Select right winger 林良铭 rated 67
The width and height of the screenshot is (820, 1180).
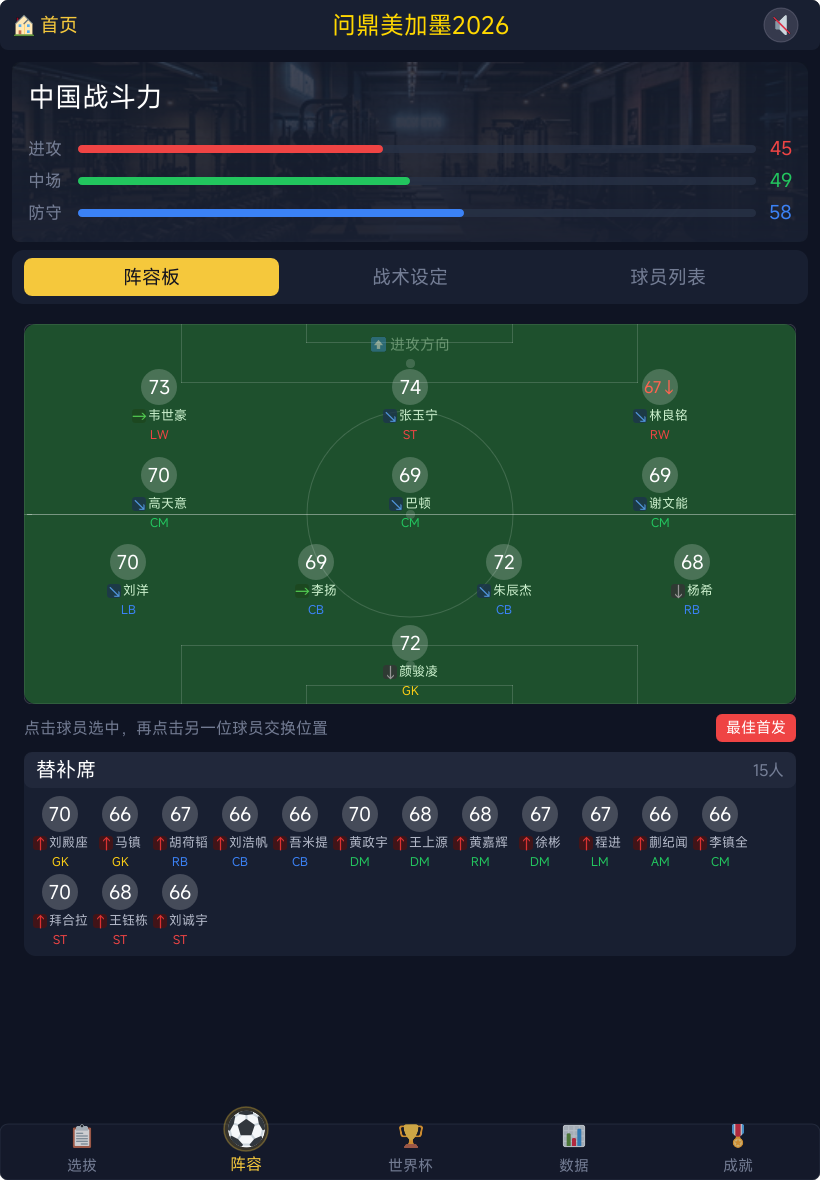pyautogui.click(x=660, y=405)
